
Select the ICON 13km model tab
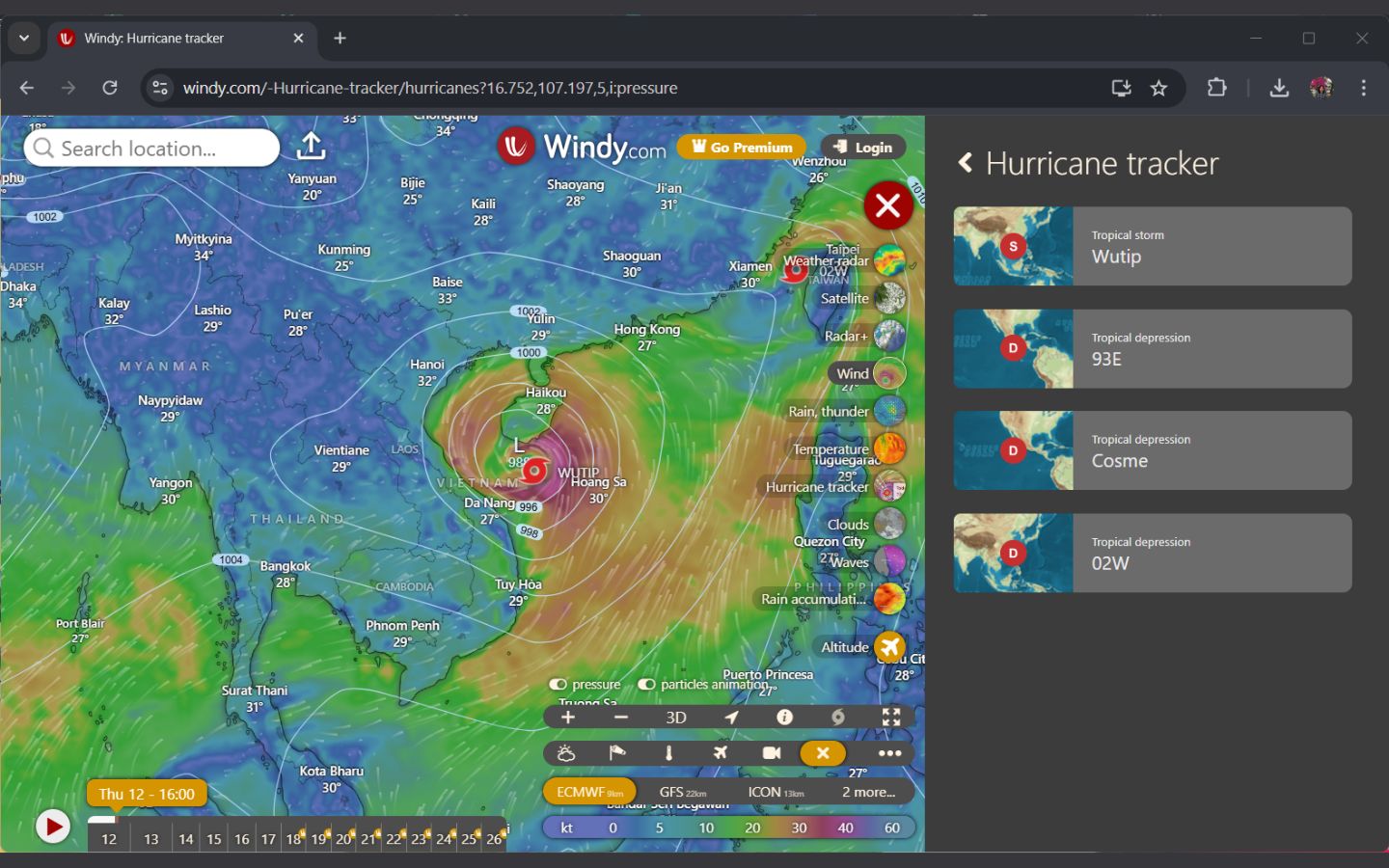[776, 792]
